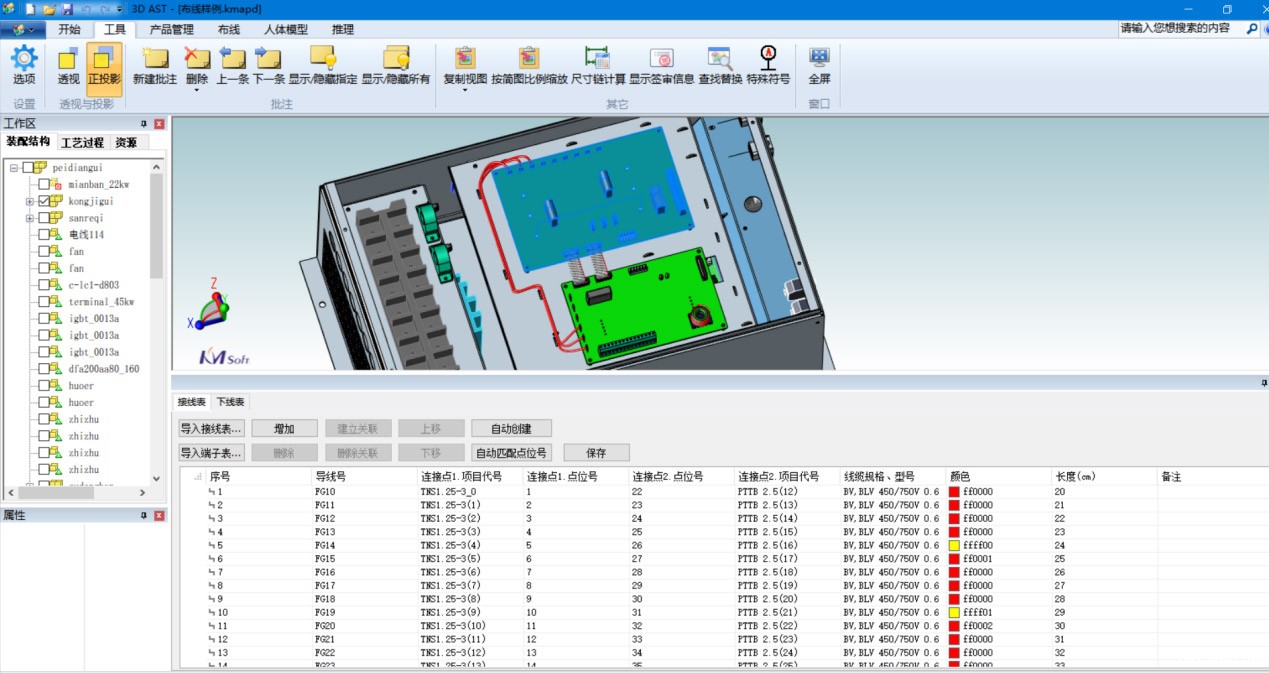Click the yellow ffff00 color swatch for FG14
Screen dimensions: 1269x673
[x=954, y=545]
